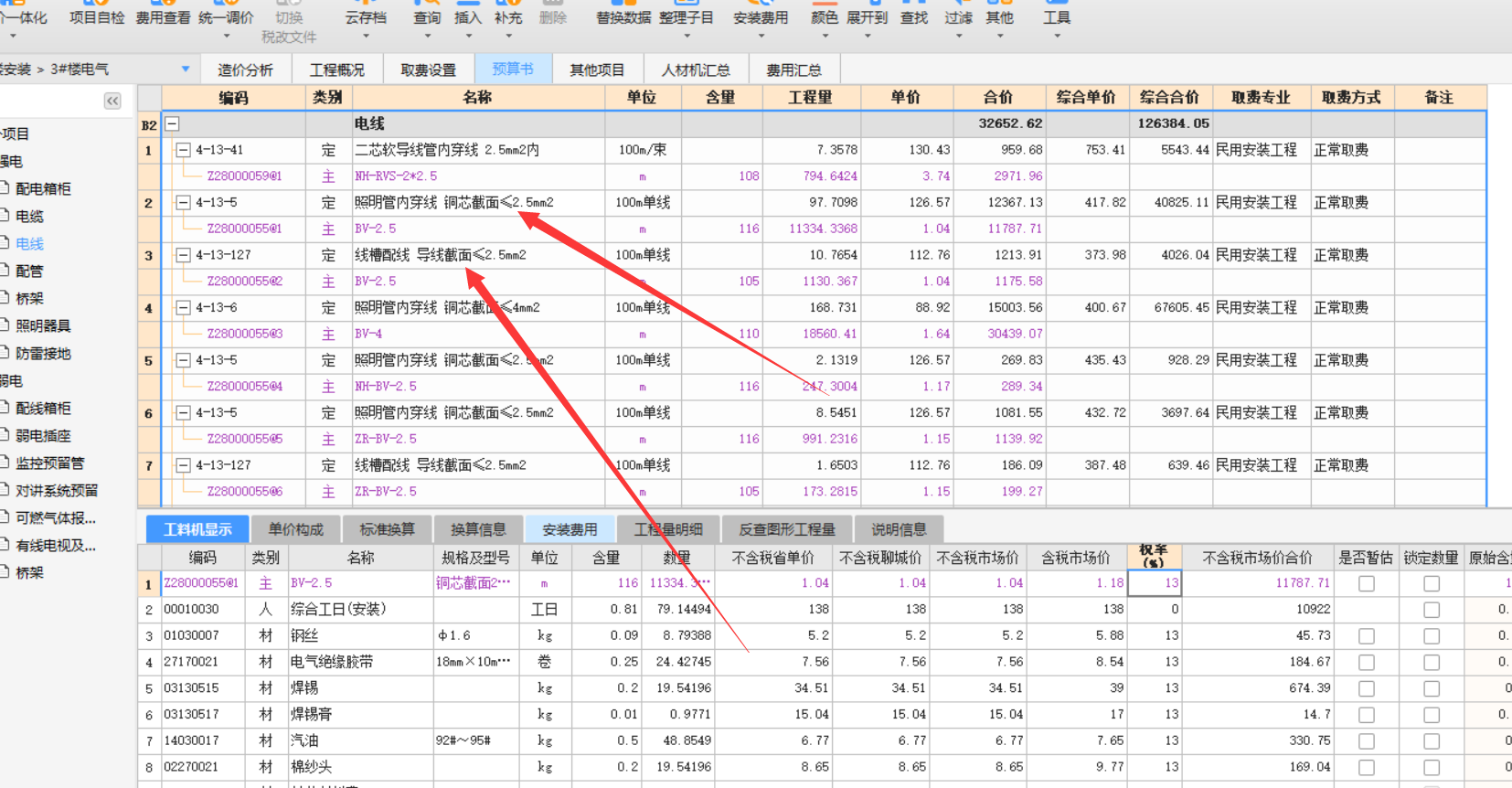Select the 电缆 tree item

29,216
